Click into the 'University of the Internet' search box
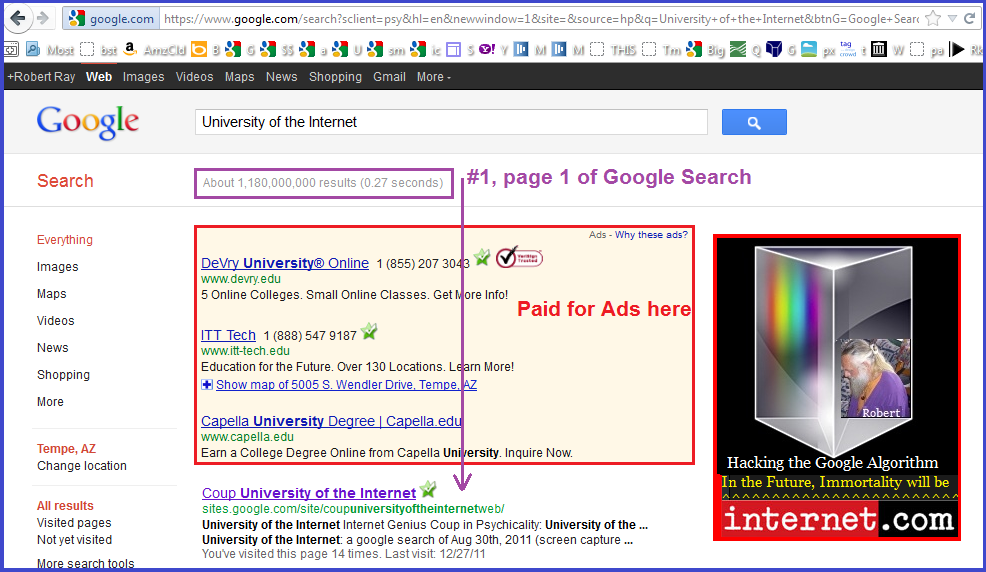 pos(451,122)
